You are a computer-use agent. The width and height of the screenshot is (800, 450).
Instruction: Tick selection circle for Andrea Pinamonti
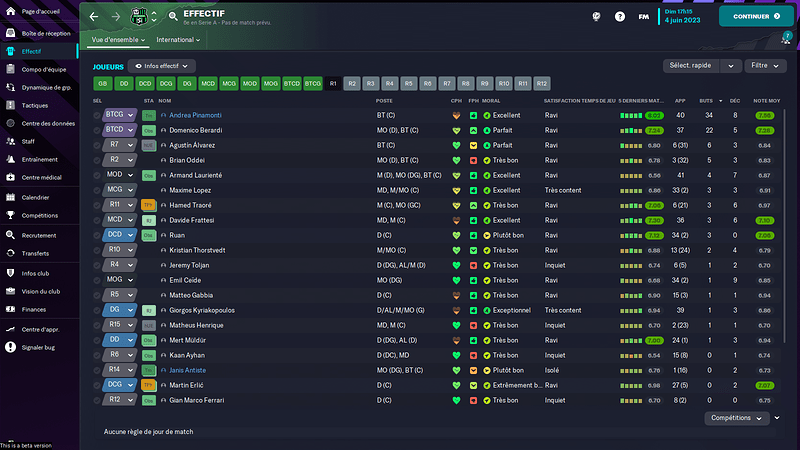pos(98,115)
